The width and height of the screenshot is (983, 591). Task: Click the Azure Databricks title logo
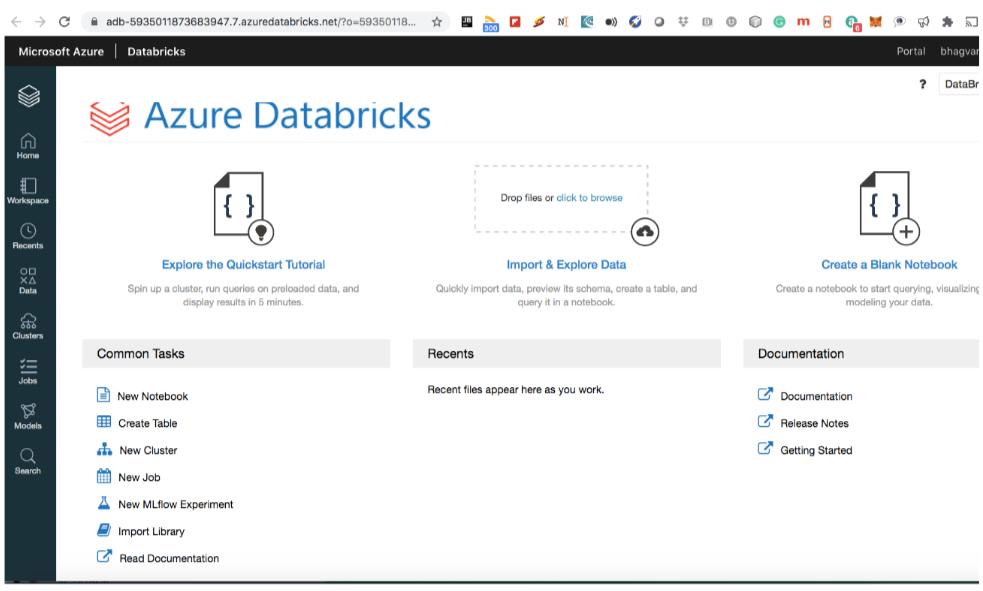pos(260,116)
